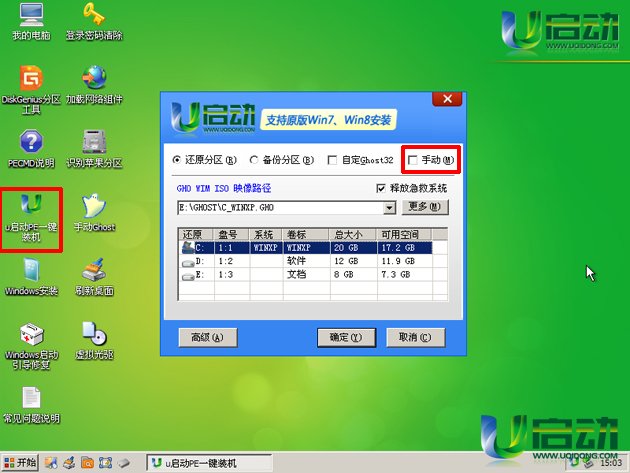Uncheck the 释放急救系统 checkbox
The image size is (630, 473).
(381, 188)
